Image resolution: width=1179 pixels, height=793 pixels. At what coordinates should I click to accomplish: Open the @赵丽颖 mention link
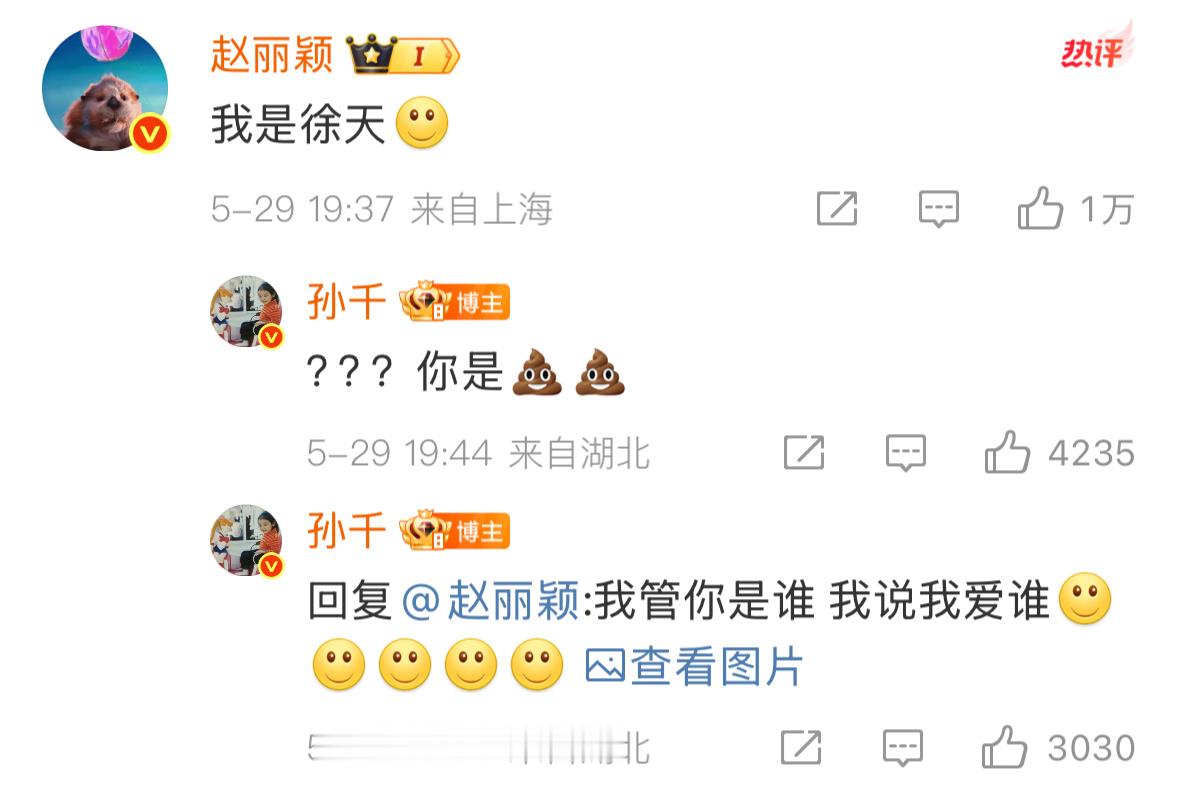490,601
